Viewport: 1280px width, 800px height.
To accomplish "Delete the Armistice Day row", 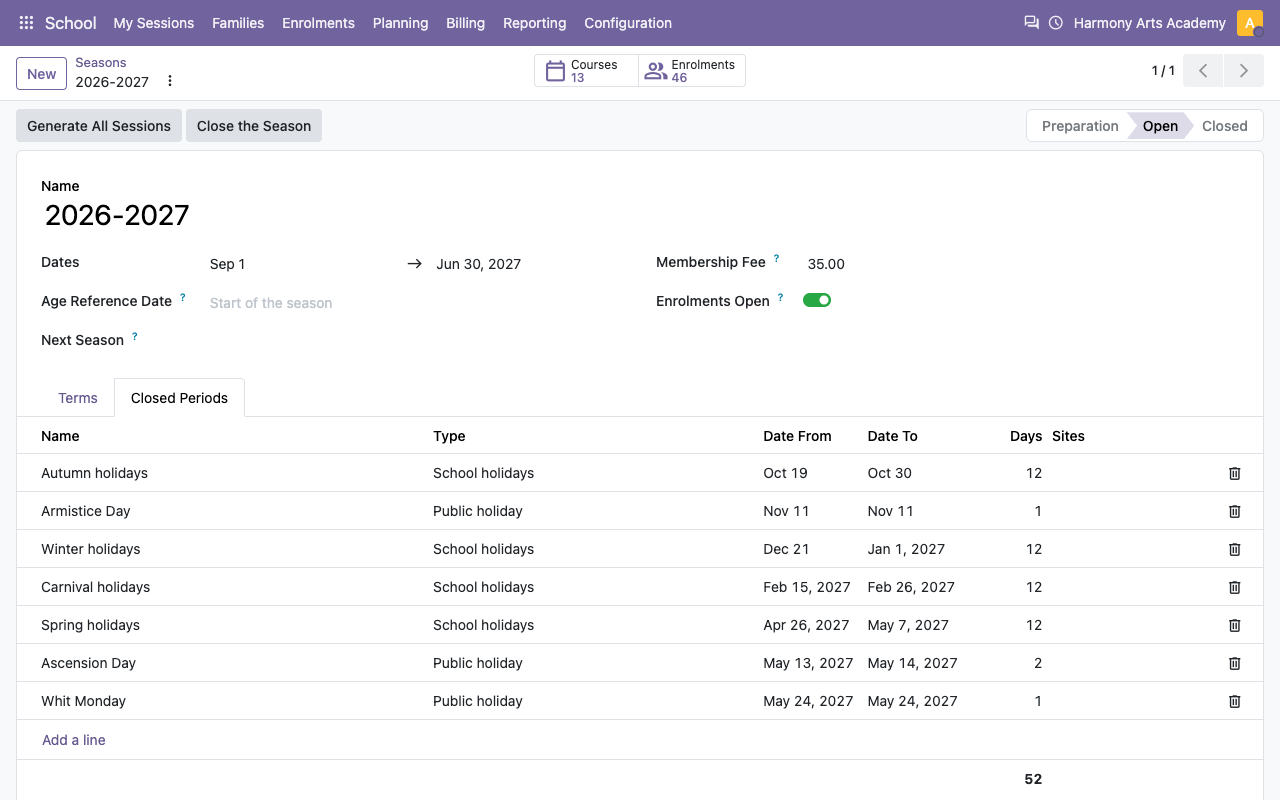I will pyautogui.click(x=1235, y=511).
